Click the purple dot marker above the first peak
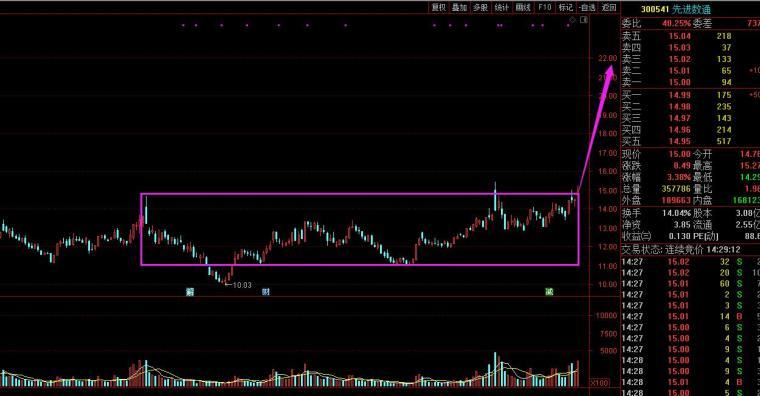Viewport: 760px width, 396px height. [183, 25]
